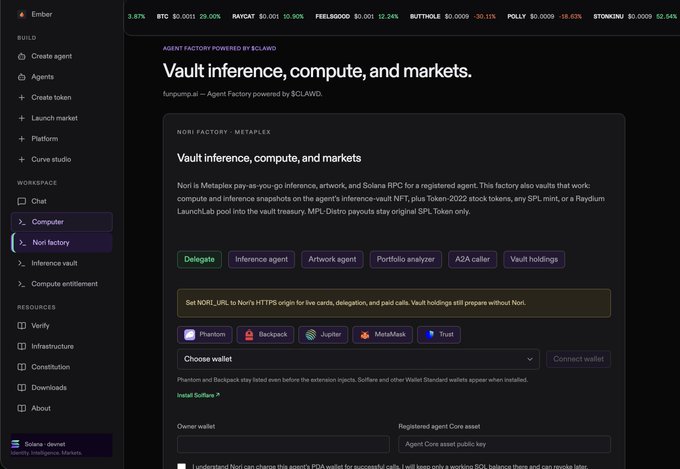Select the Backpack wallet icon

tap(249, 335)
